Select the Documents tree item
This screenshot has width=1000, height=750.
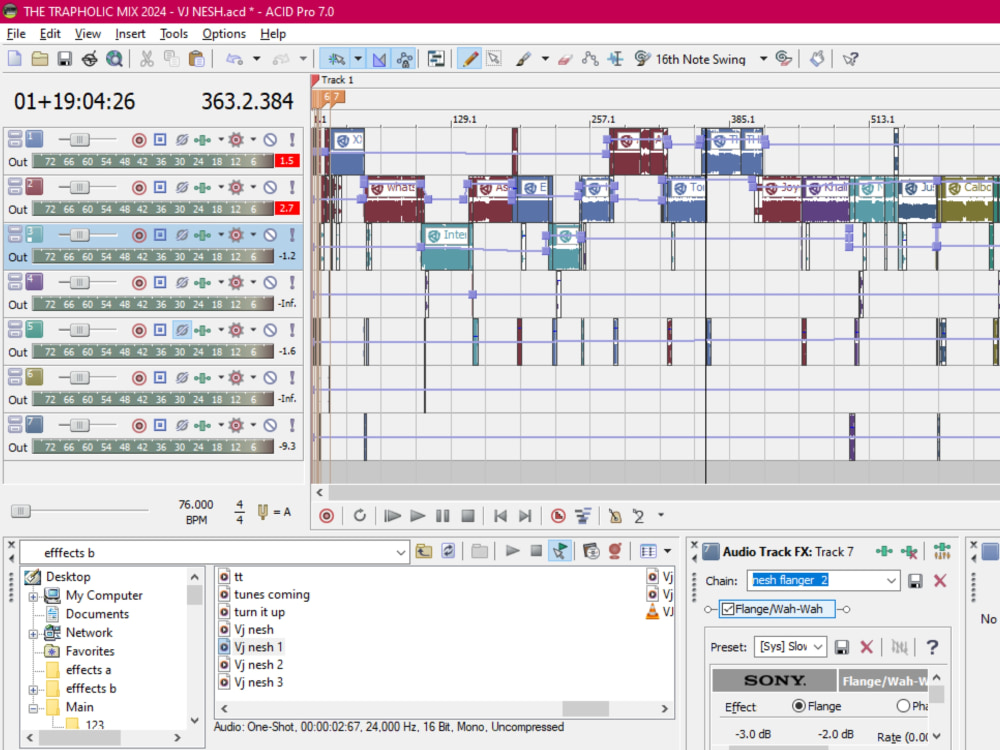coord(97,614)
